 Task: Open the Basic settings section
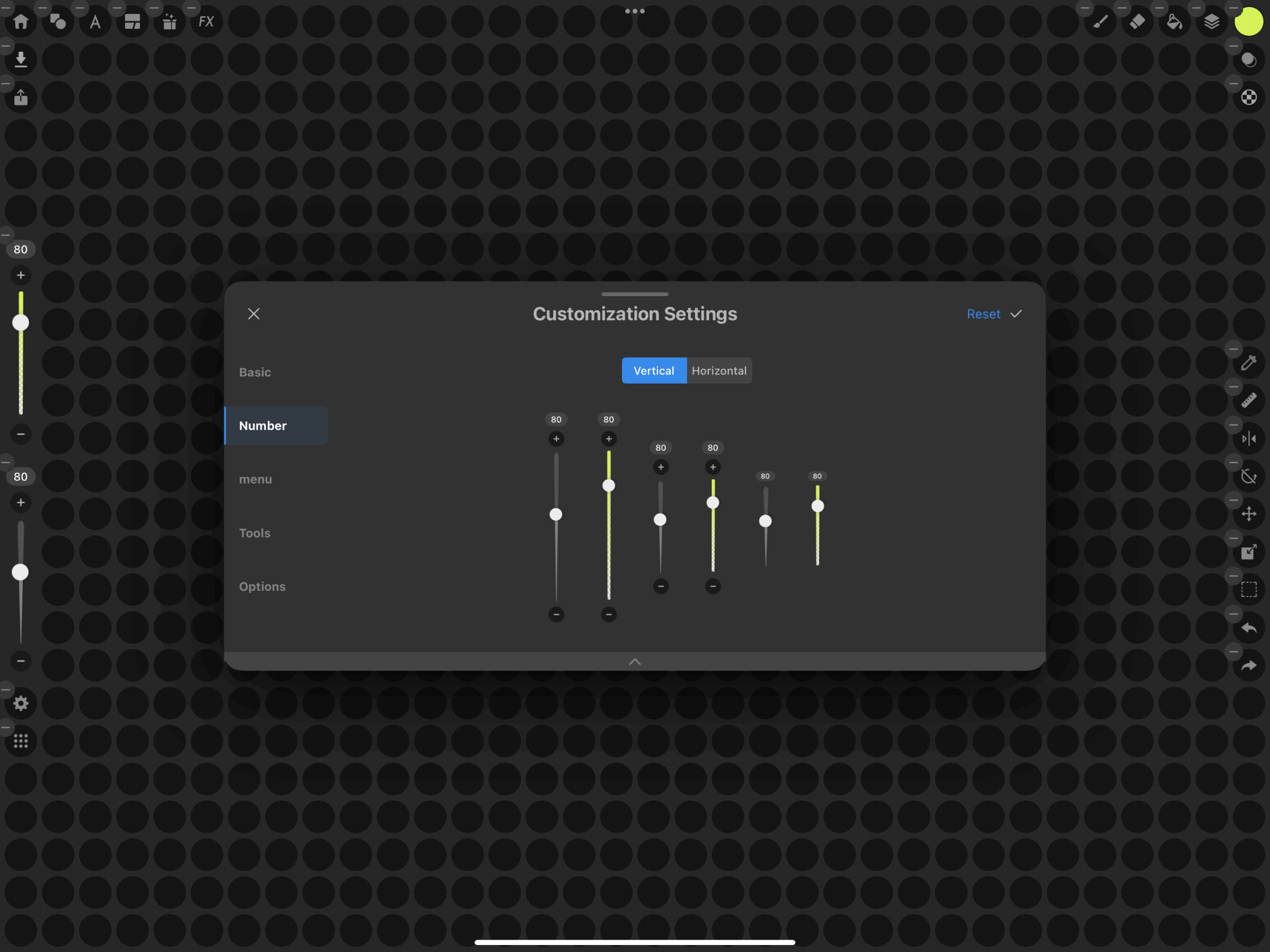[255, 372]
